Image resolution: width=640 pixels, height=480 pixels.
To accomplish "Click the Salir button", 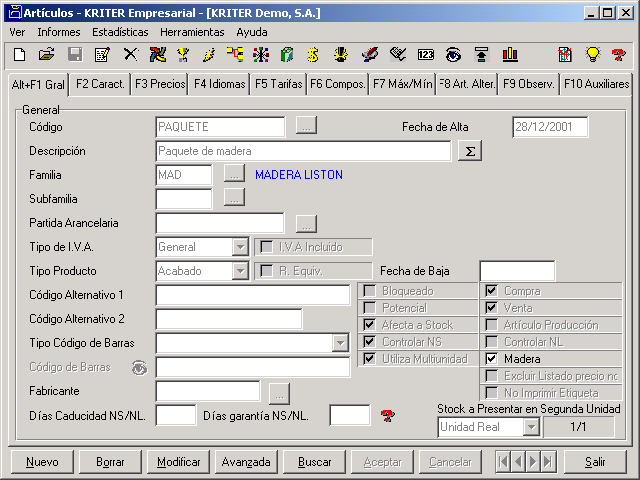I will 595,462.
